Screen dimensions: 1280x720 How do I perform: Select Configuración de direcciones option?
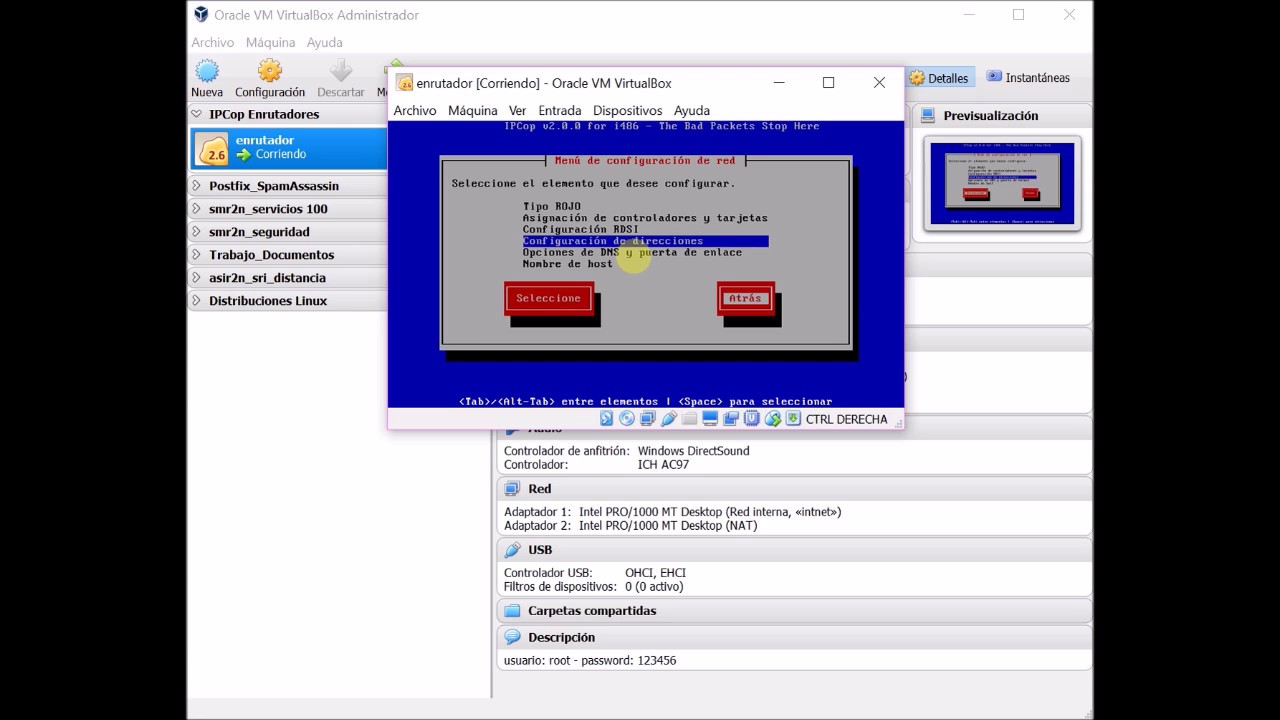point(645,241)
